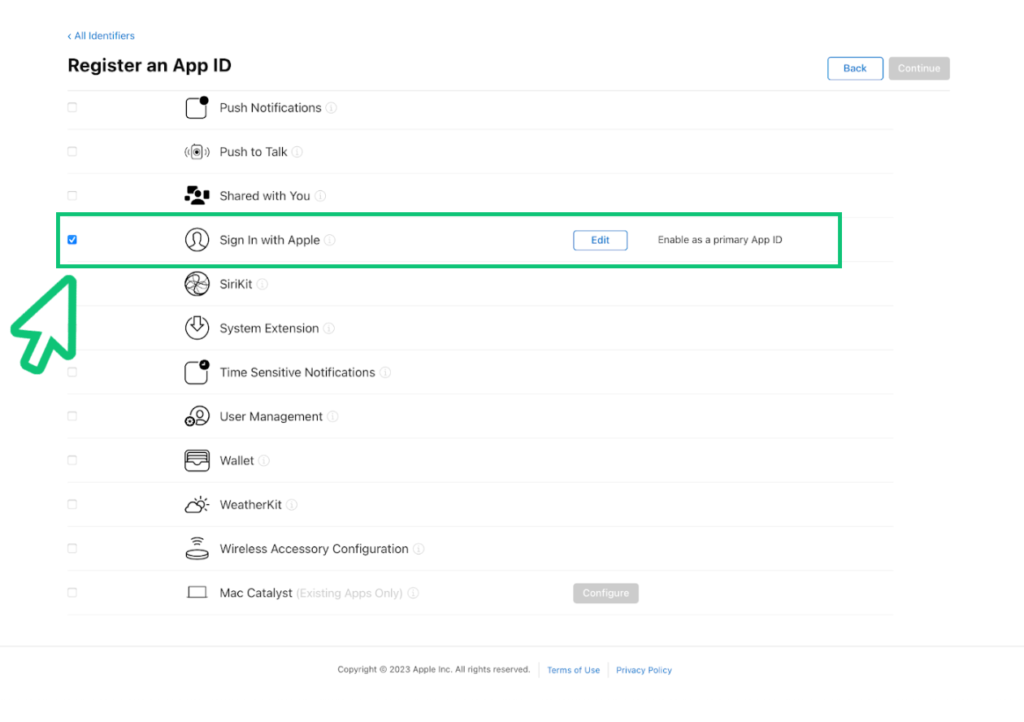The height and width of the screenshot is (722, 1024).
Task: Click the 'Shared with You' label text
Action: [x=264, y=196]
